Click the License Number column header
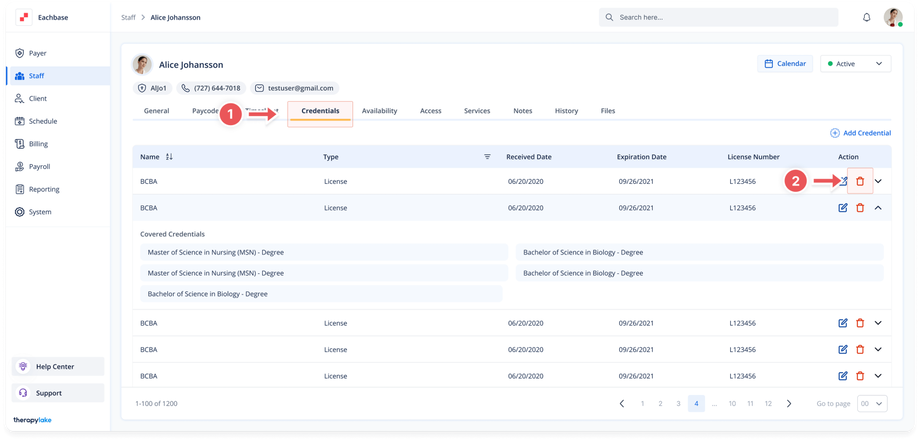Viewport: 920px width, 441px height. pos(753,157)
